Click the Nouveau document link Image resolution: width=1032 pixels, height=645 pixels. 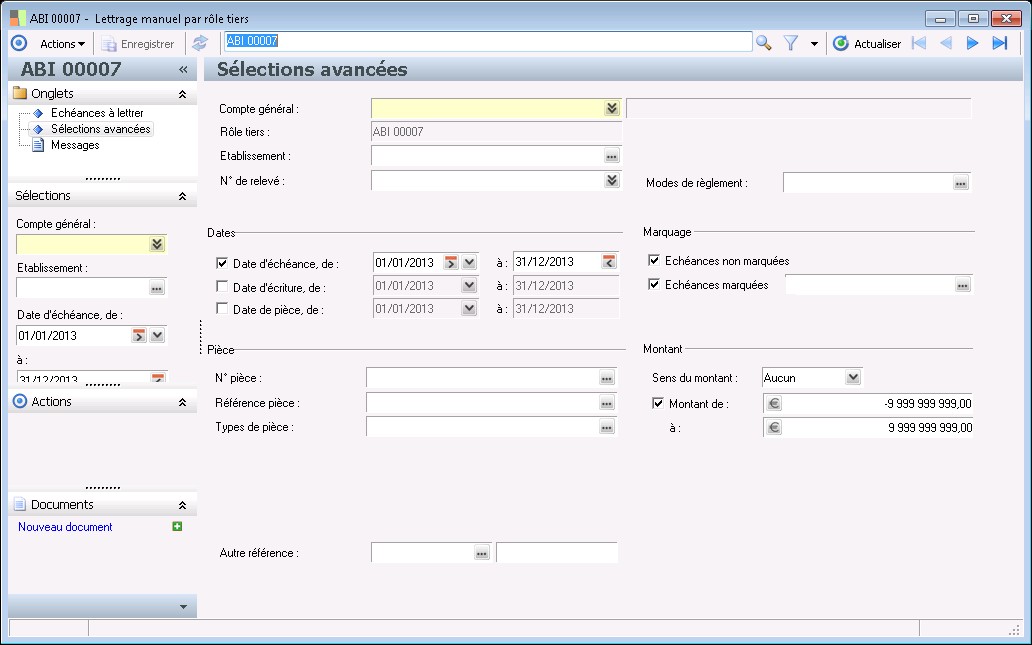(65, 527)
